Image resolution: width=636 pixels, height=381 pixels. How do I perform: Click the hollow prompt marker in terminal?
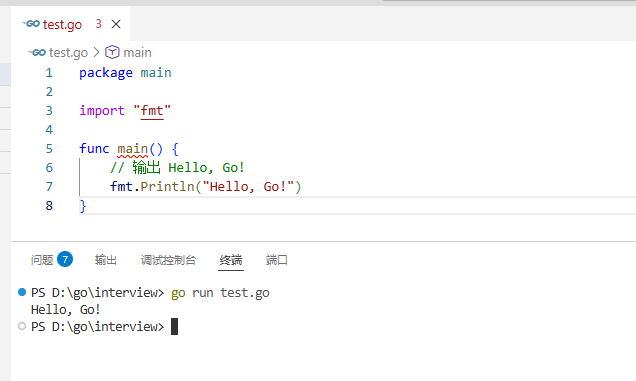(22, 326)
